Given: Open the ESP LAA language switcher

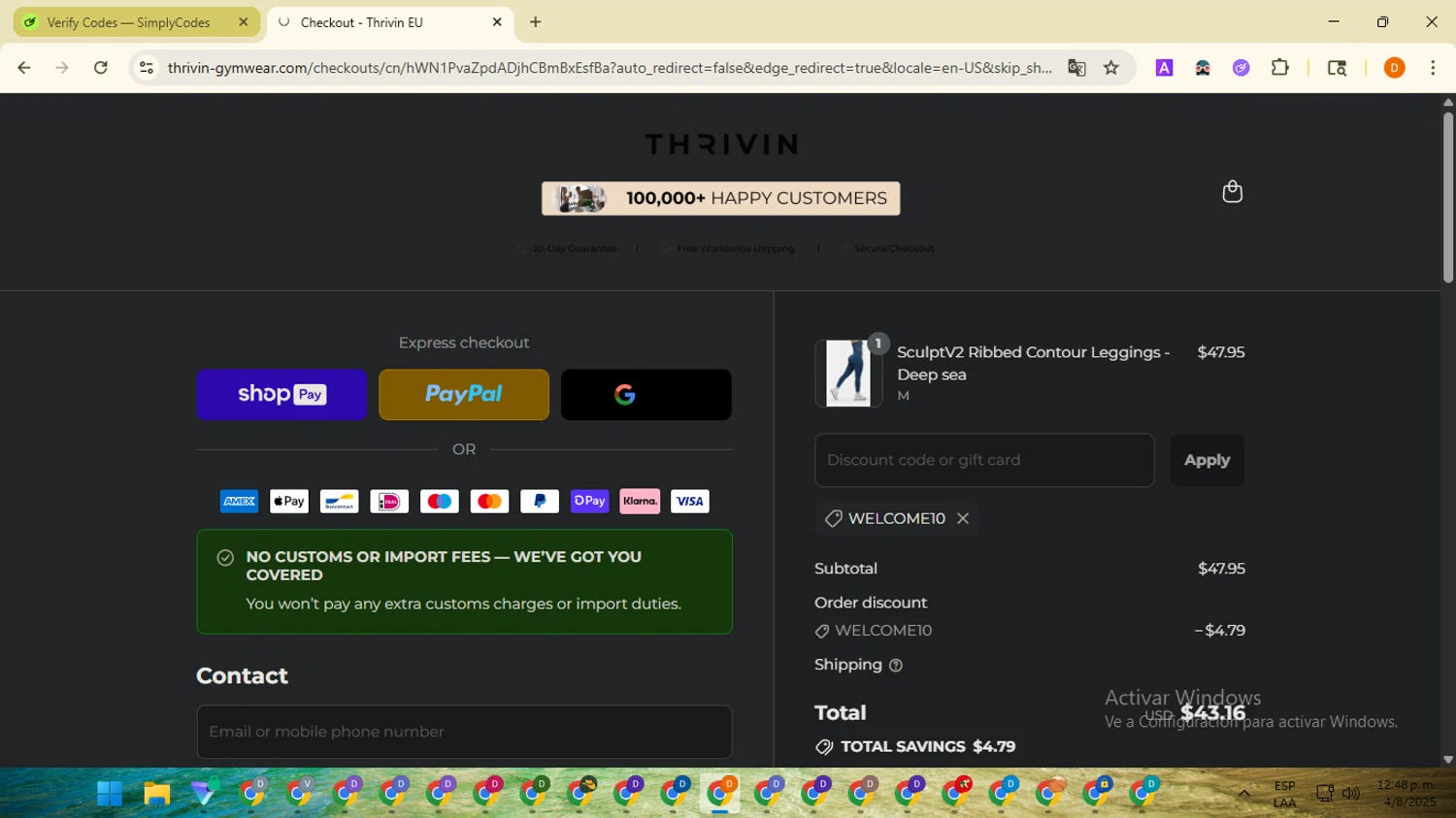Looking at the screenshot, I should 1284,794.
